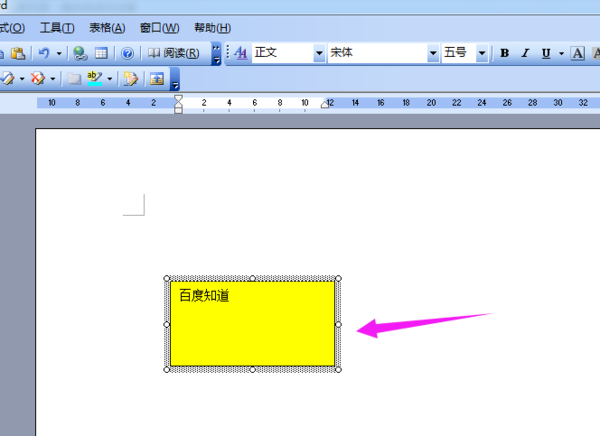The width and height of the screenshot is (600, 436).
Task: Open the font dropdown next to 宋体
Action: pyautogui.click(x=433, y=53)
